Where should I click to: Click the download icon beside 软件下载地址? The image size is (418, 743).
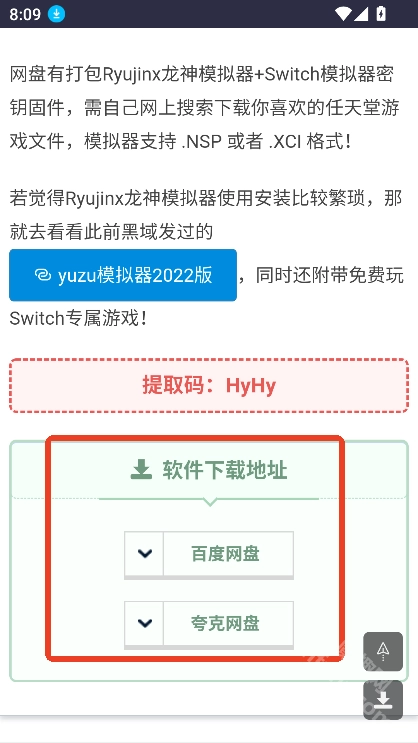[x=141, y=470]
